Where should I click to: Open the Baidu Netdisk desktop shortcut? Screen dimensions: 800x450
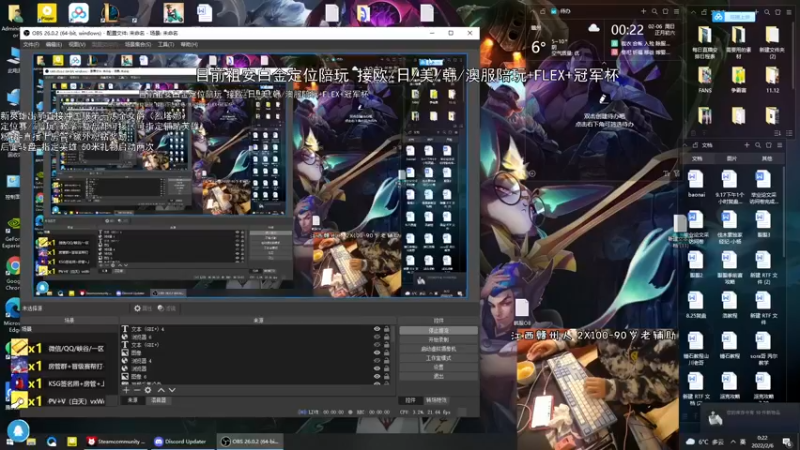[x=79, y=13]
